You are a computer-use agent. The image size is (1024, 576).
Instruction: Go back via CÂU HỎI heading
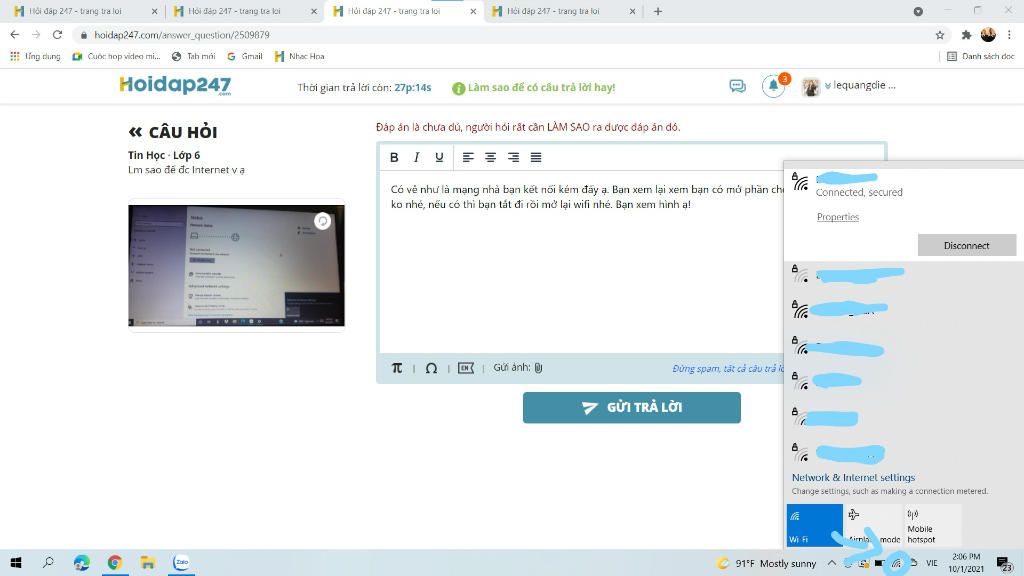coord(173,132)
